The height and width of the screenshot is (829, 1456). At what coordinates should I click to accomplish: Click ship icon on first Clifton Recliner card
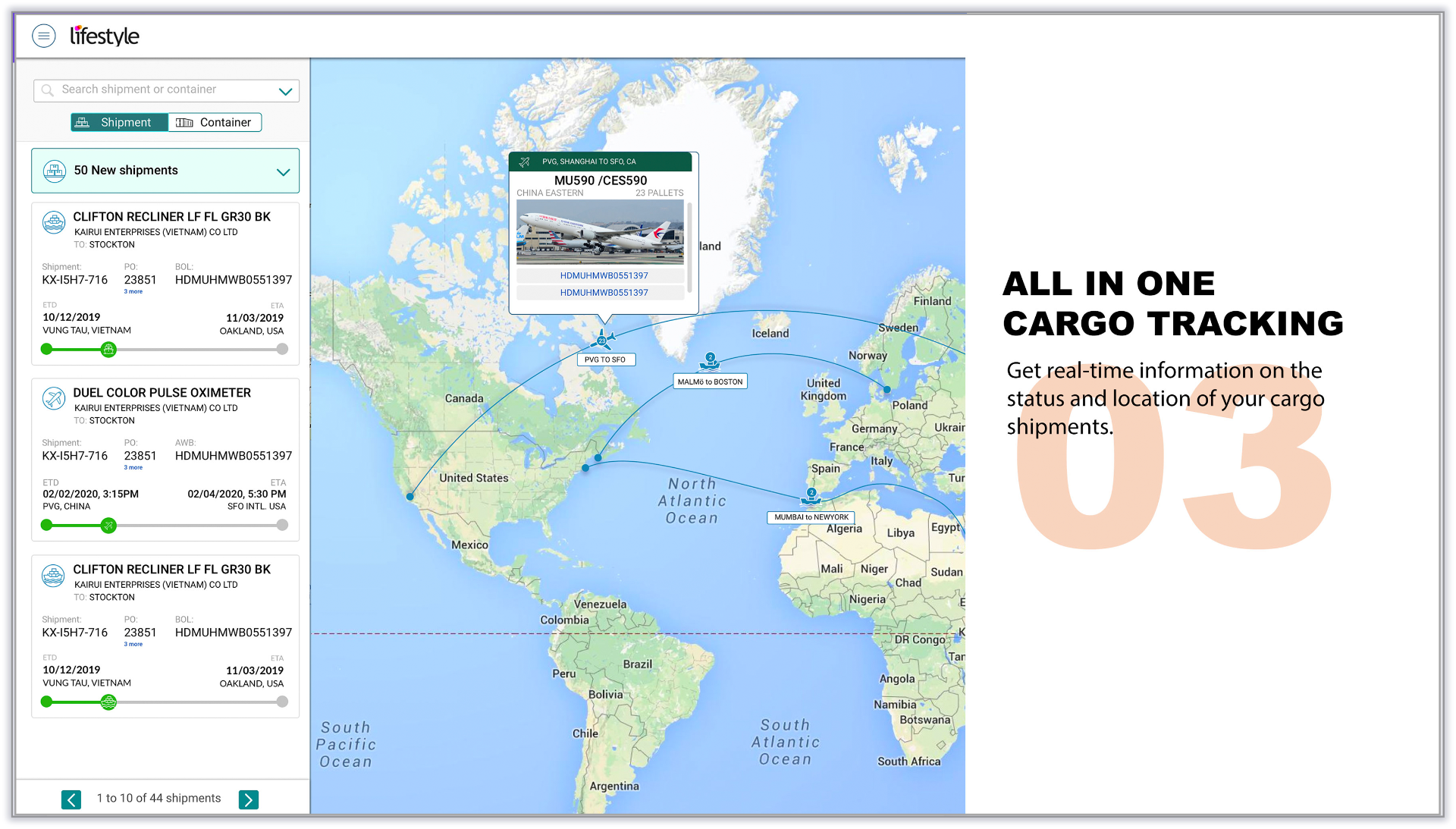point(54,221)
